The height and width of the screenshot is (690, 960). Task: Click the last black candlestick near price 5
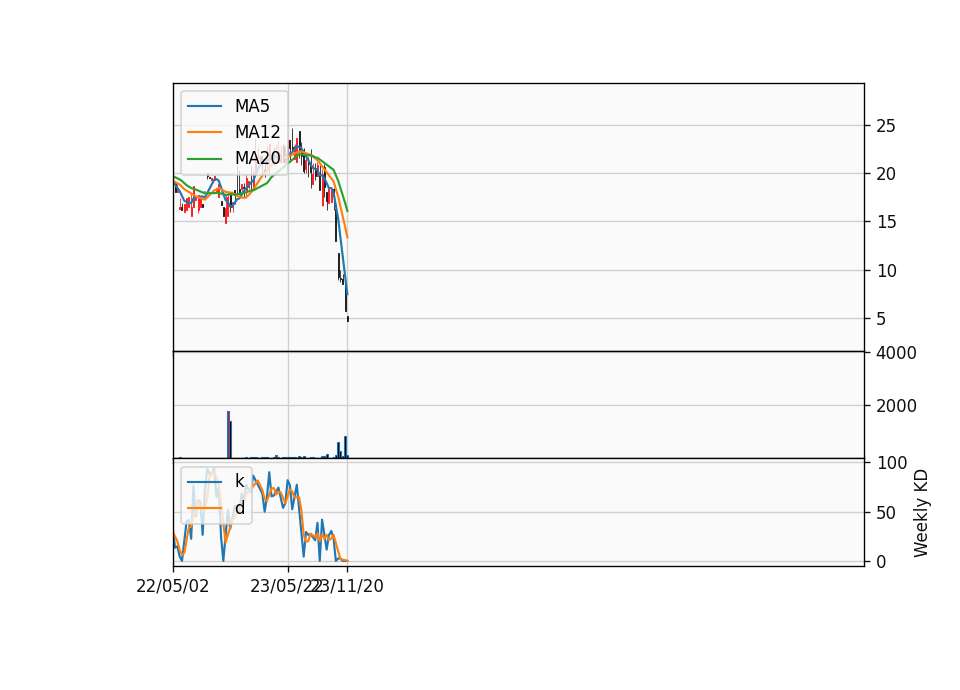pyautogui.click(x=348, y=319)
